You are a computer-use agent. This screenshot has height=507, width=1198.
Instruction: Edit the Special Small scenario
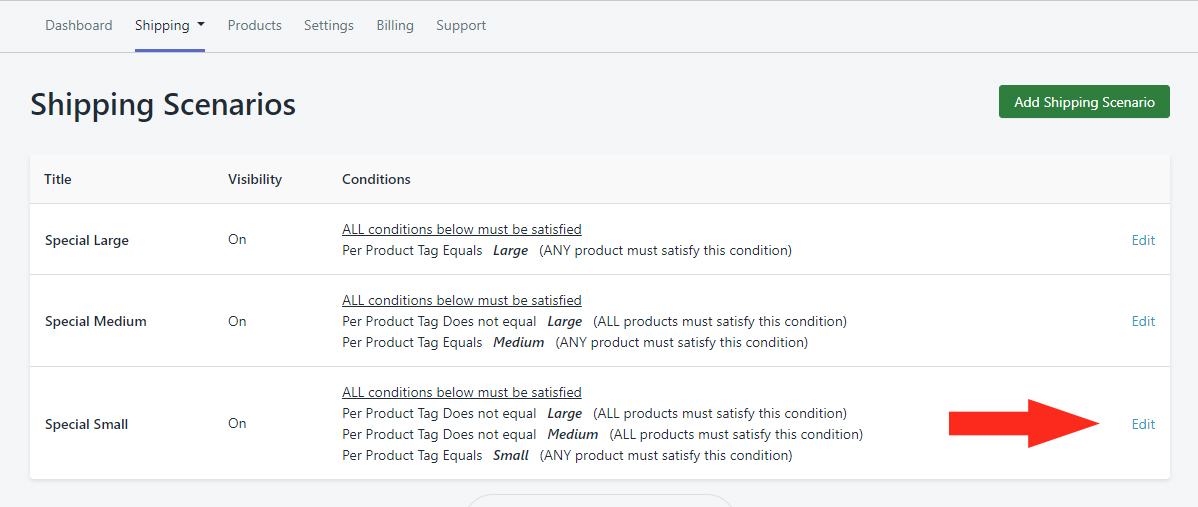(1143, 424)
